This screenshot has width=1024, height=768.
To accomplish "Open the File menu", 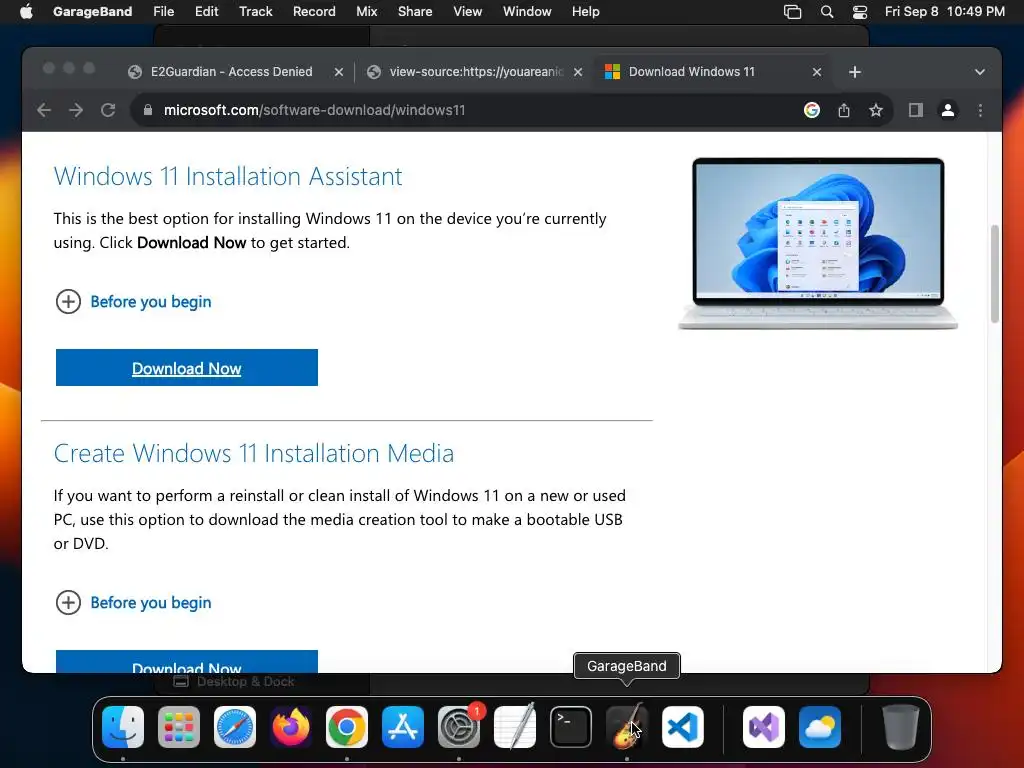I will 163,12.
